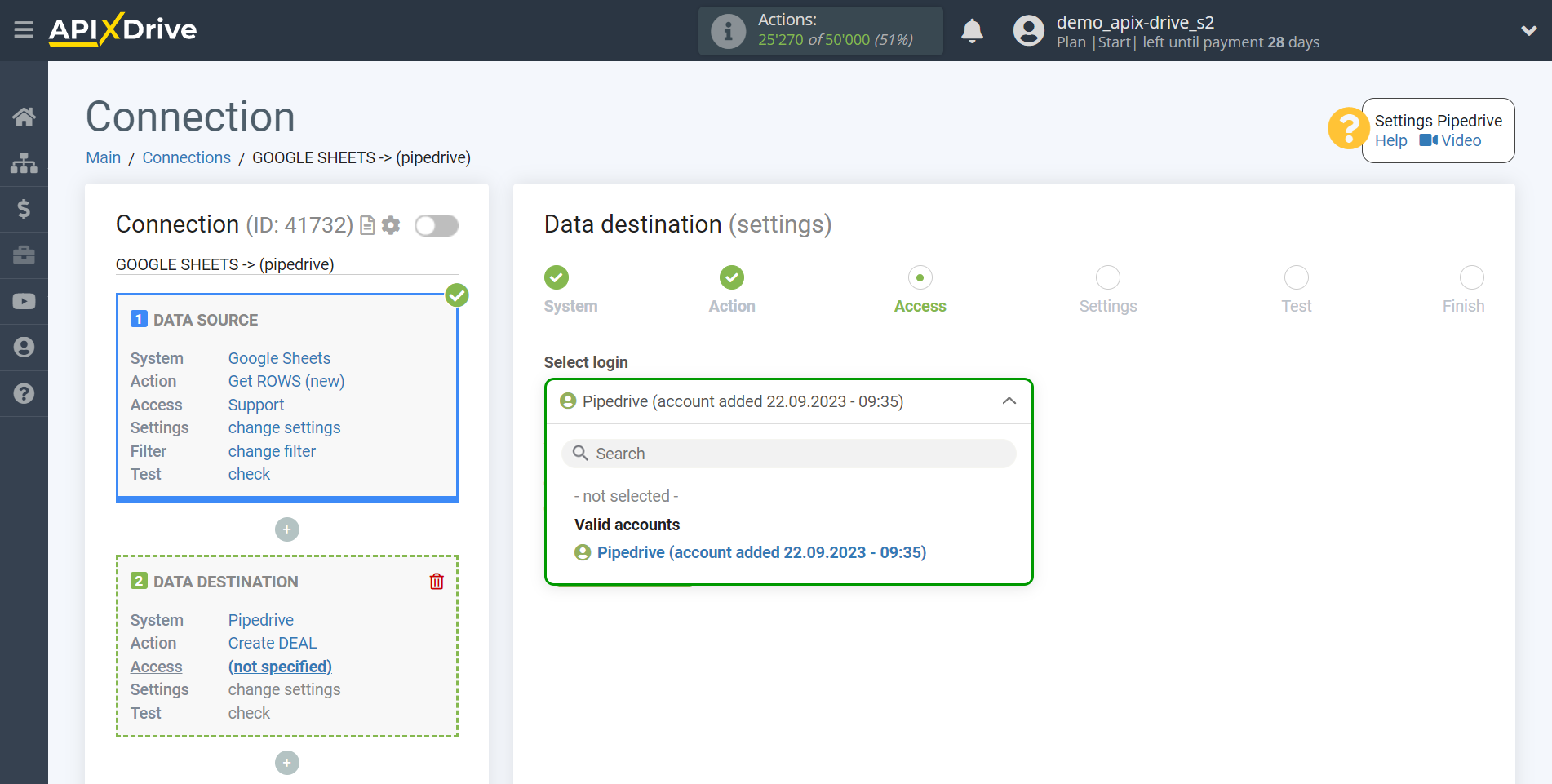1552x784 pixels.
Task: Go to Connections breadcrumb link
Action: 186,157
